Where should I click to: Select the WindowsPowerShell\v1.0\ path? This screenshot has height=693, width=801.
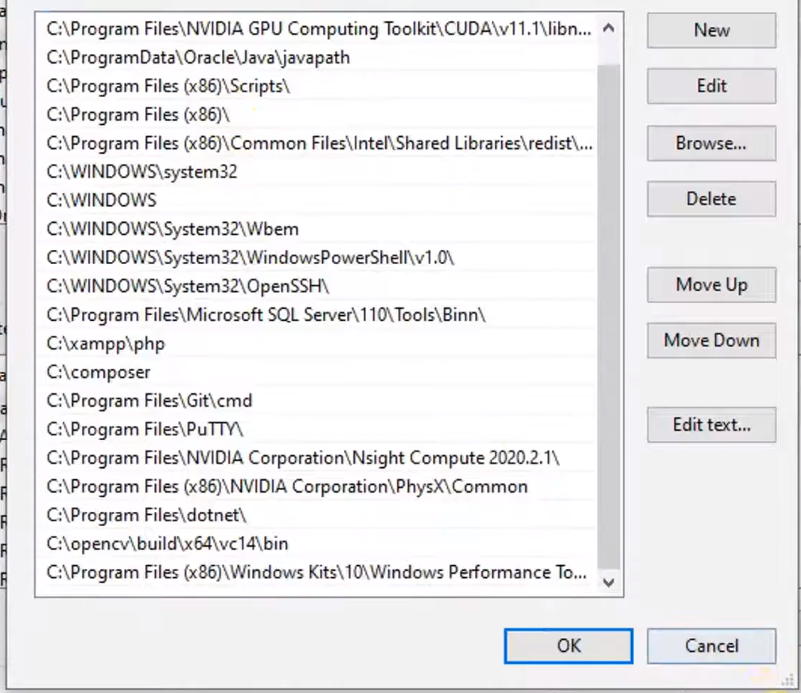[x=317, y=257]
